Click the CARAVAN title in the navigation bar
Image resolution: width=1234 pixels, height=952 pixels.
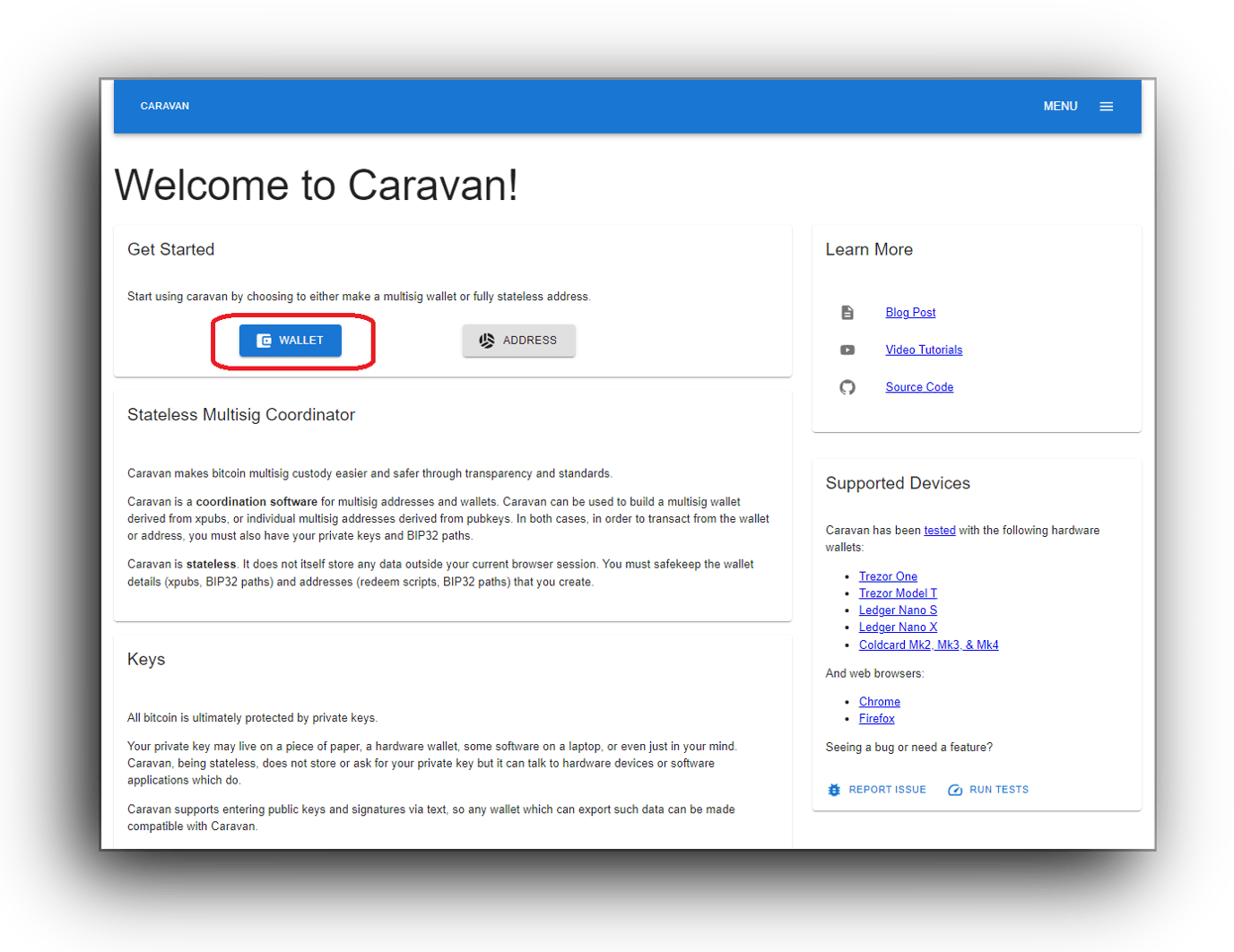pos(164,106)
